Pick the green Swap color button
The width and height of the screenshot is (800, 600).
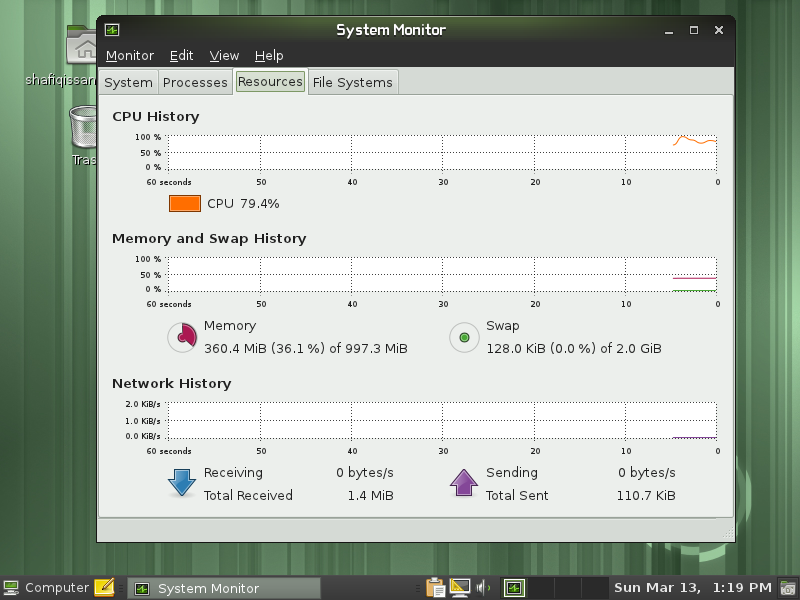pyautogui.click(x=464, y=337)
